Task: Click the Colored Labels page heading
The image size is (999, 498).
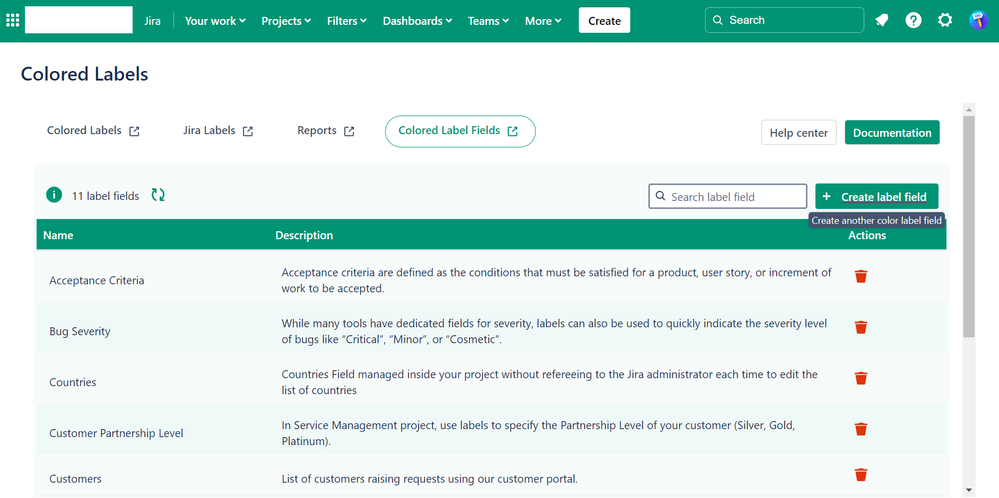Action: (84, 74)
